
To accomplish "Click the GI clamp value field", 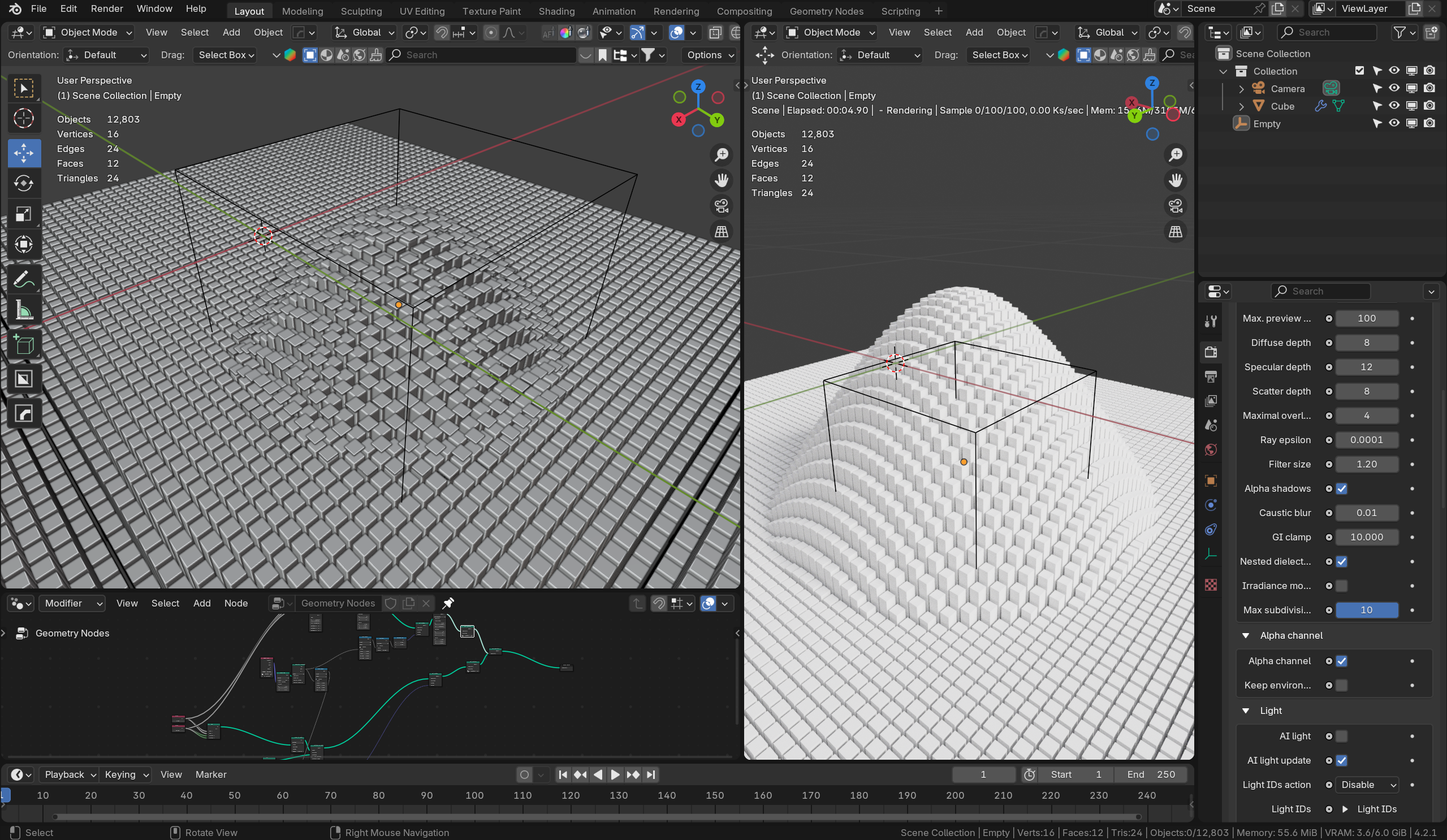I will [x=1366, y=537].
